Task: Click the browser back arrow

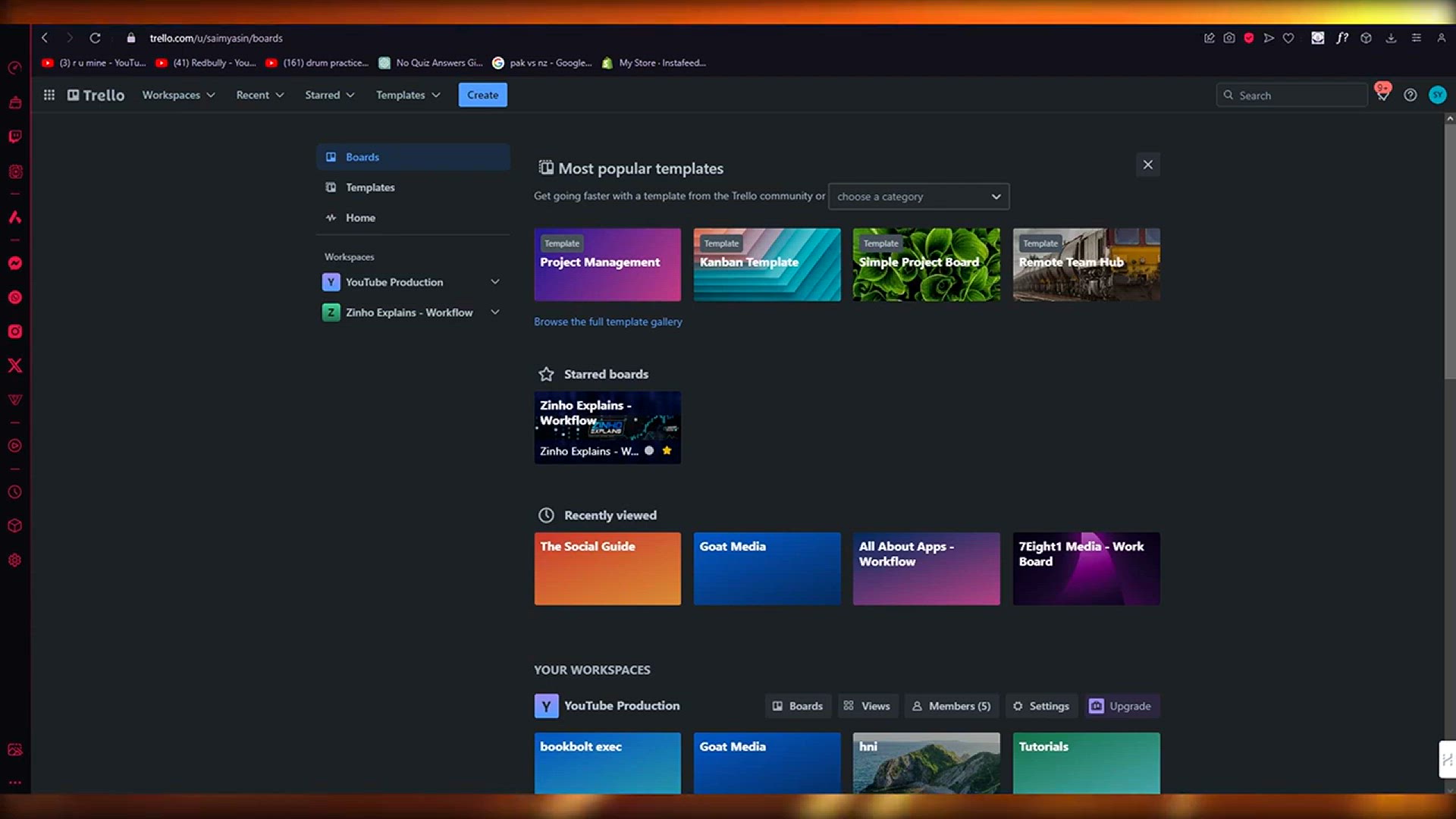Action: tap(45, 38)
